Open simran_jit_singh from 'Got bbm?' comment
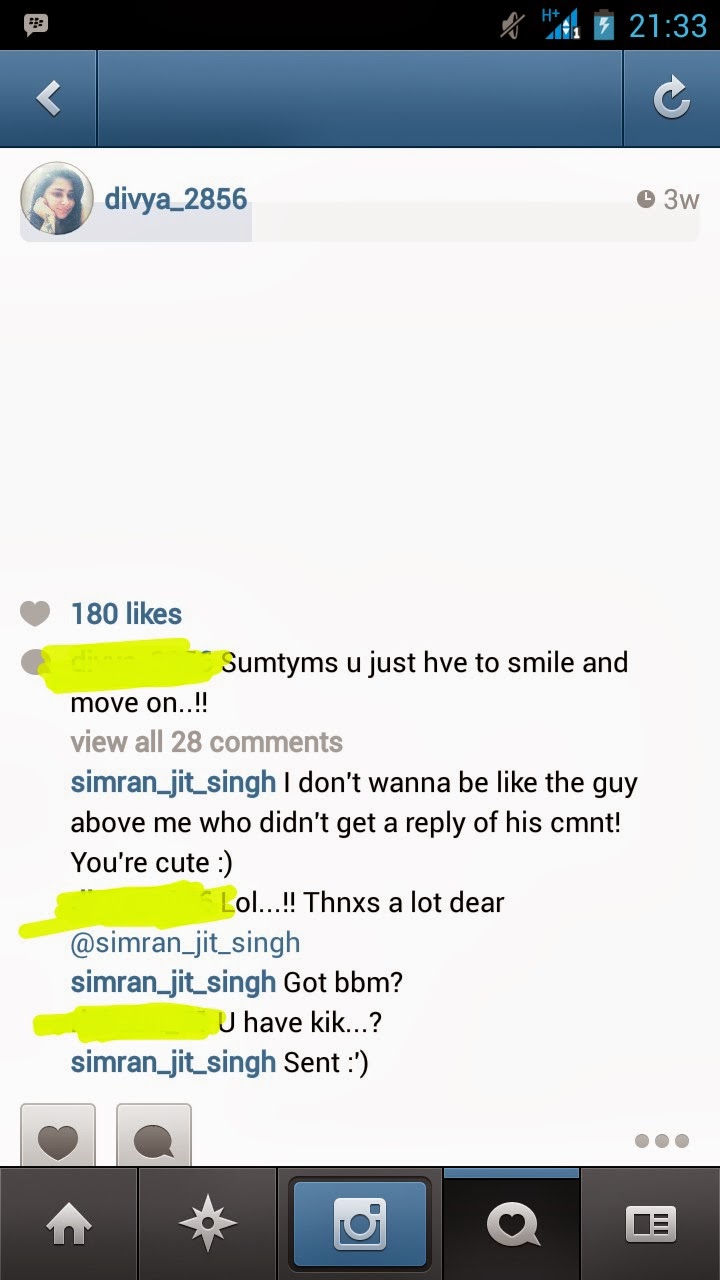720x1280 pixels. pos(173,983)
